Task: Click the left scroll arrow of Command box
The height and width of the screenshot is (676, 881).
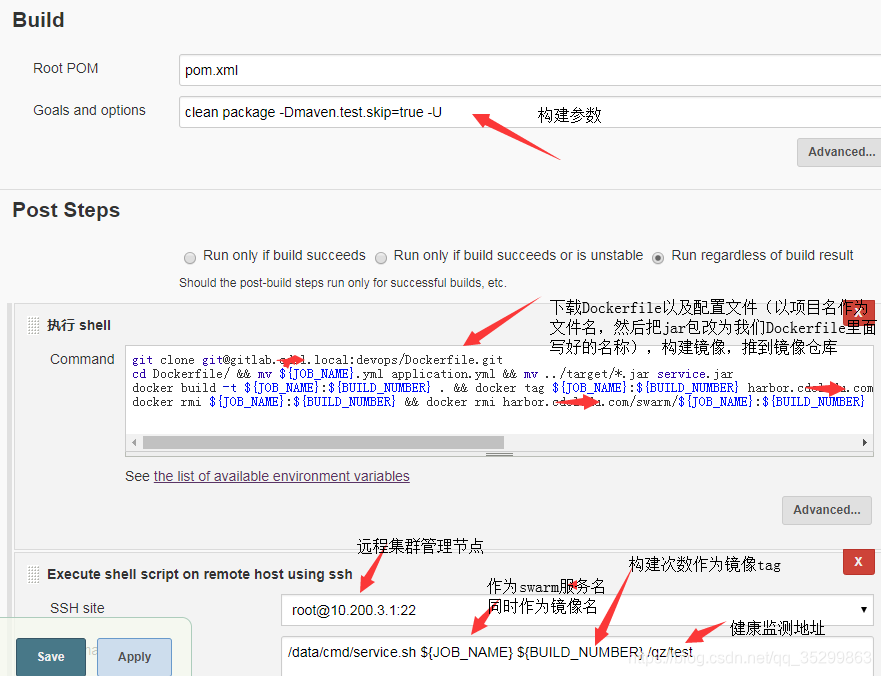Action: [134, 442]
